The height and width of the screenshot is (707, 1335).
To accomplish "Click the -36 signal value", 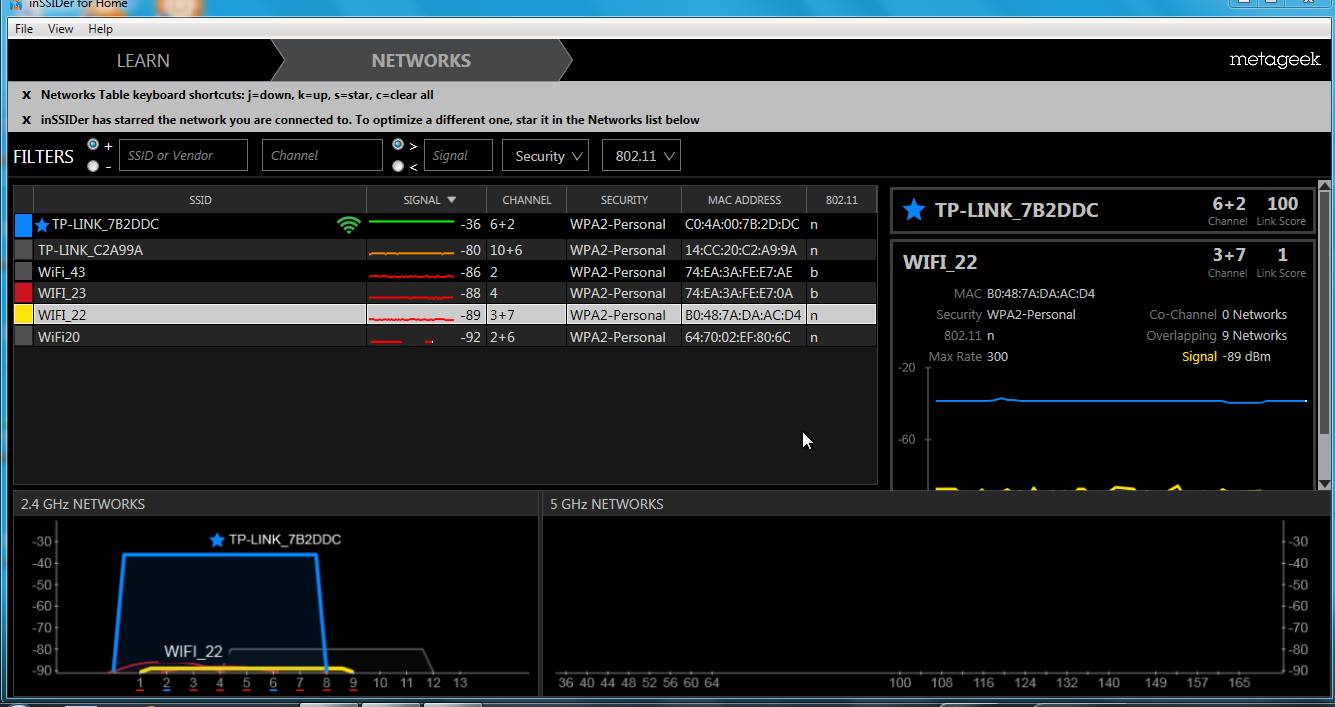I will tap(470, 225).
